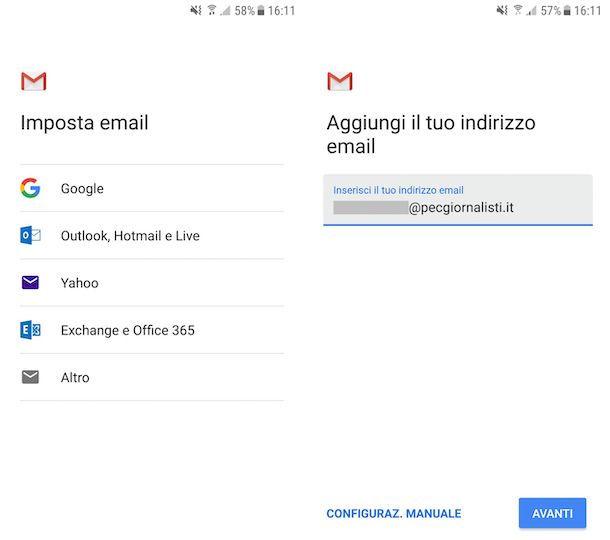Click the Imposta email heading
The image size is (610, 540).
click(x=84, y=123)
